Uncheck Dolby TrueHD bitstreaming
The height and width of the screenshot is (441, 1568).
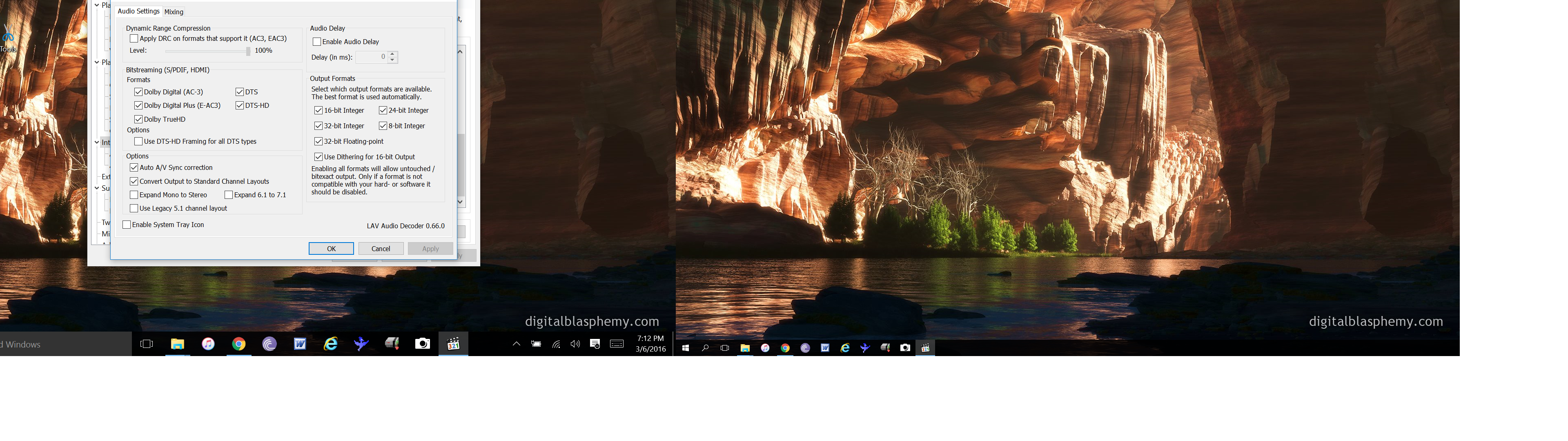point(138,119)
